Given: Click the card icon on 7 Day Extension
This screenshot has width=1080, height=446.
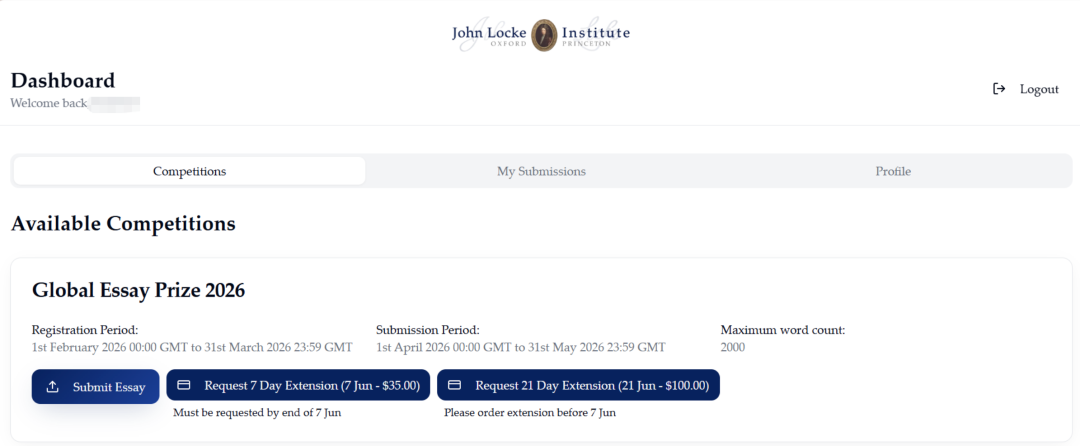Looking at the screenshot, I should coord(184,385).
